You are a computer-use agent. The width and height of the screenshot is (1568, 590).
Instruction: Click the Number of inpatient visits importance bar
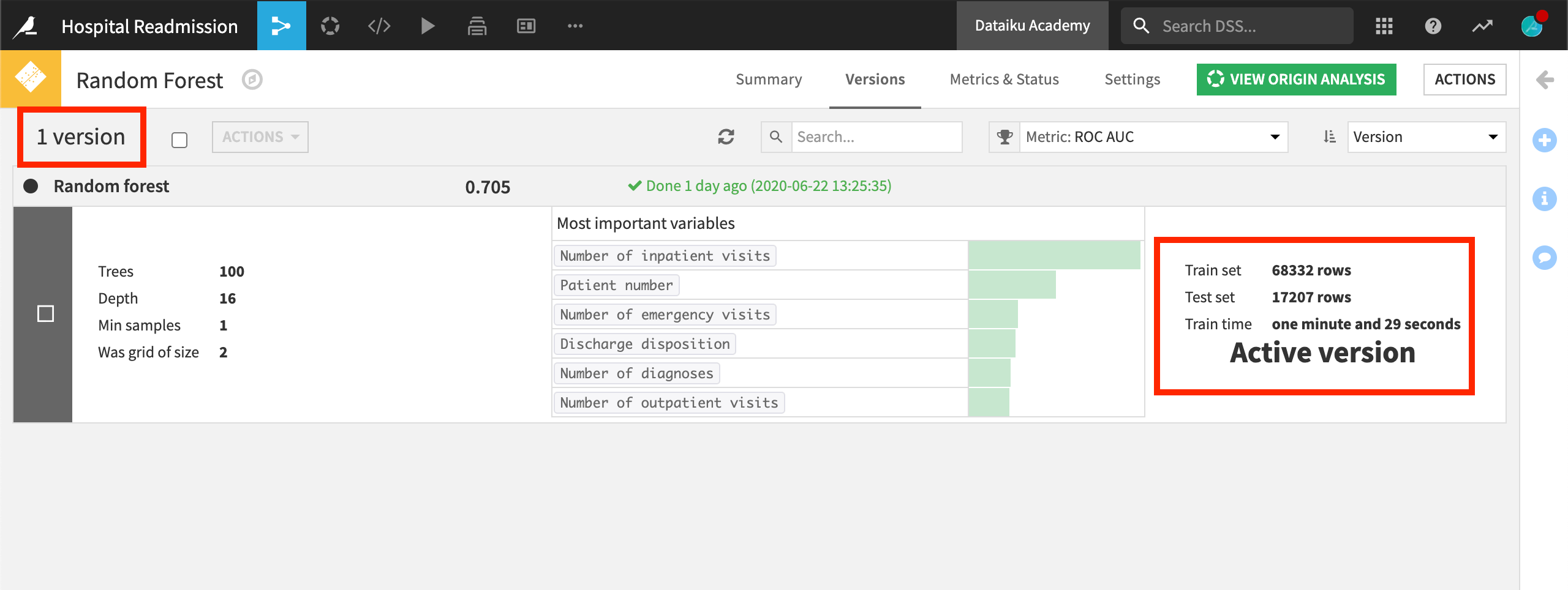(x=1053, y=255)
